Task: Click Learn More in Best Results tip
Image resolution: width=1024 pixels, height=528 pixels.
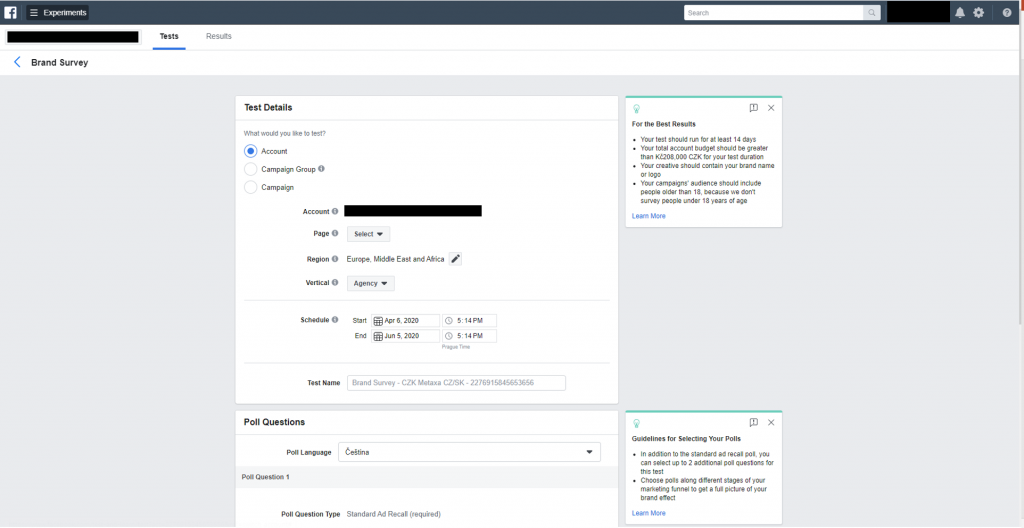Action: click(x=648, y=216)
